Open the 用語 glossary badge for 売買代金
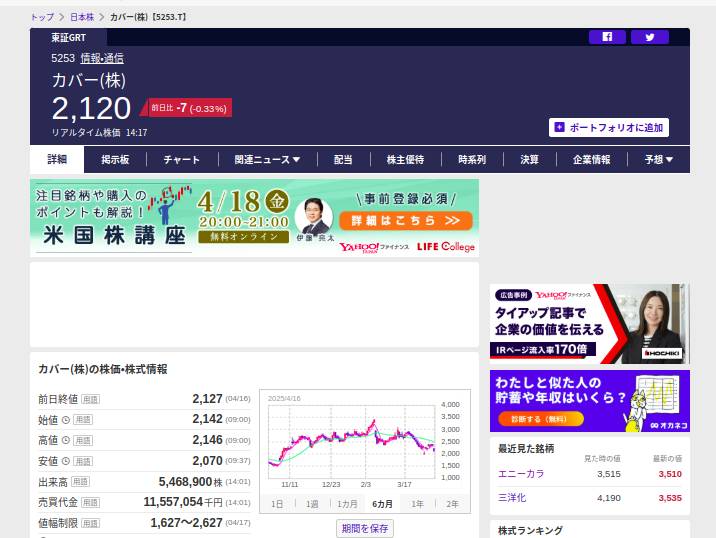The image size is (716, 538). 90,502
